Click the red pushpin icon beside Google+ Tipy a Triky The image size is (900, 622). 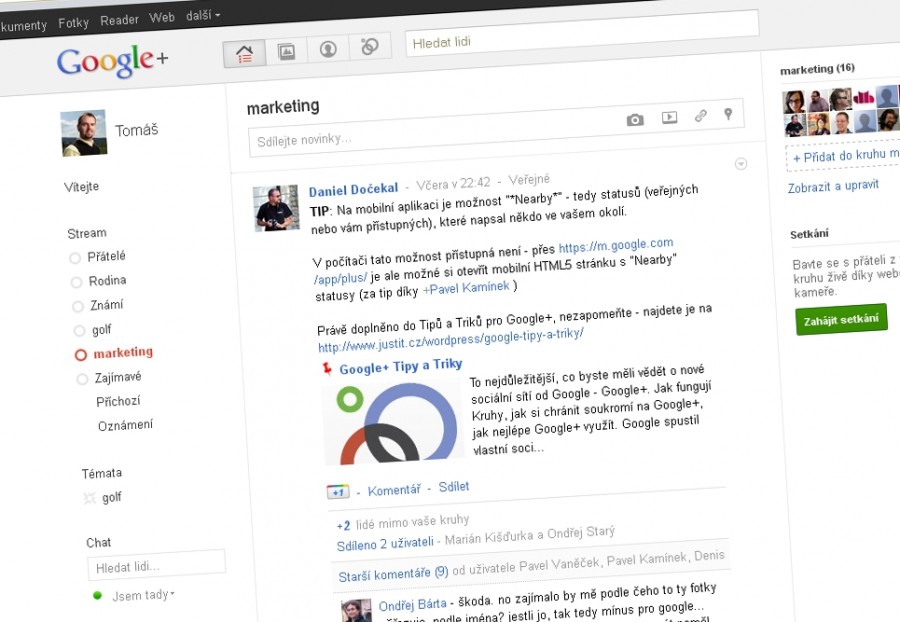tap(327, 369)
